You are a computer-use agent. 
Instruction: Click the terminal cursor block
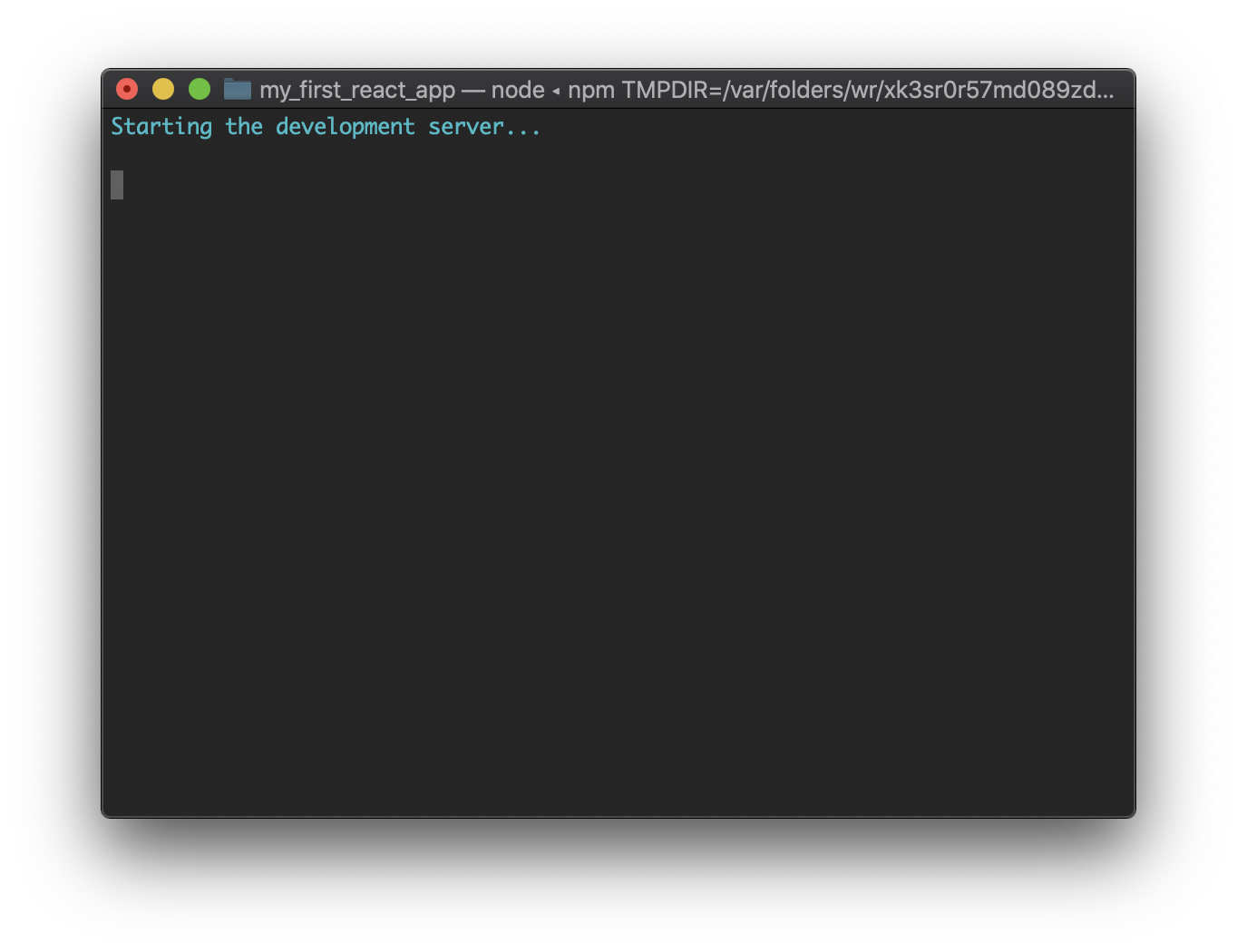pyautogui.click(x=117, y=185)
